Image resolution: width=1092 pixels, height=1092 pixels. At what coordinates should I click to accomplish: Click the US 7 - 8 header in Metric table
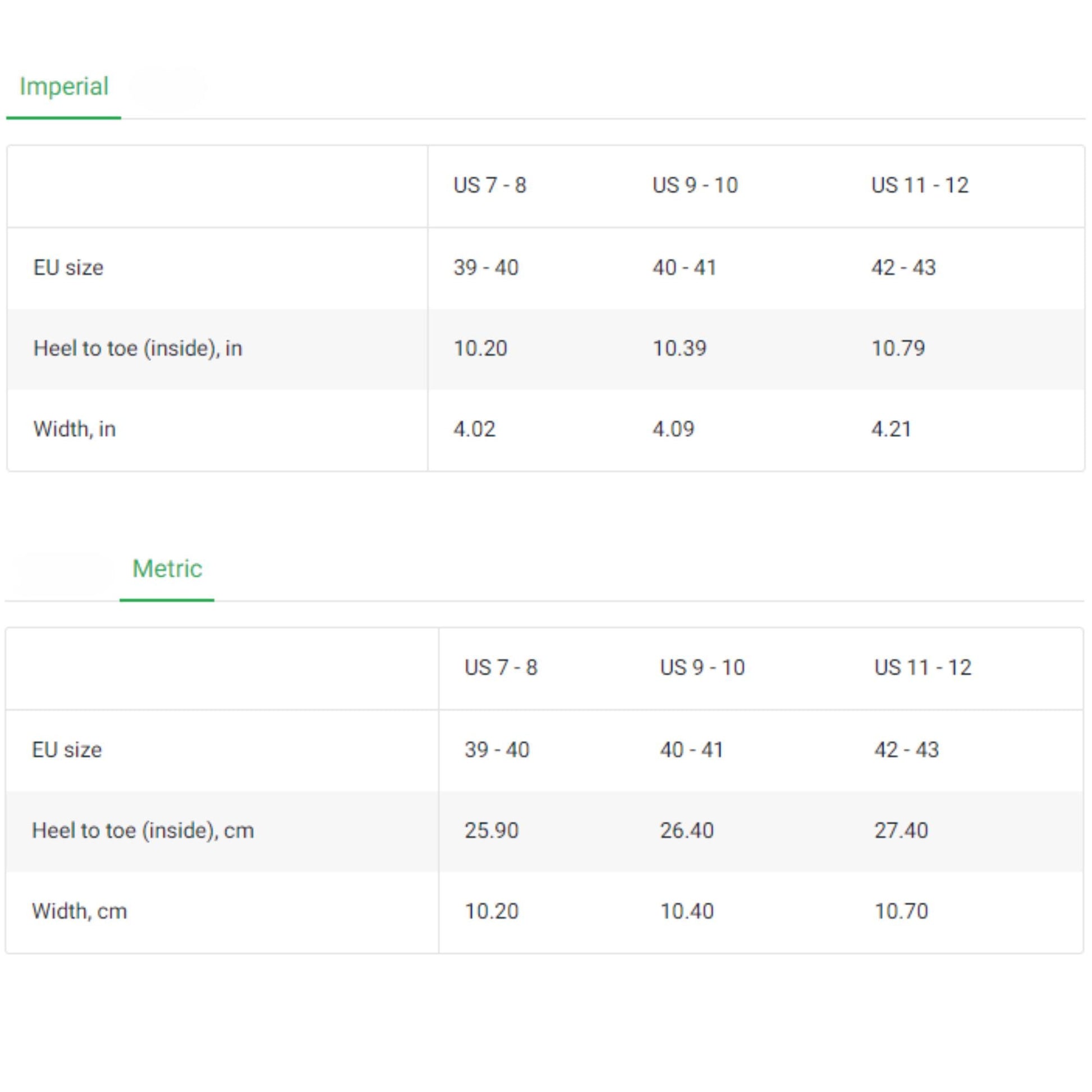pos(501,668)
